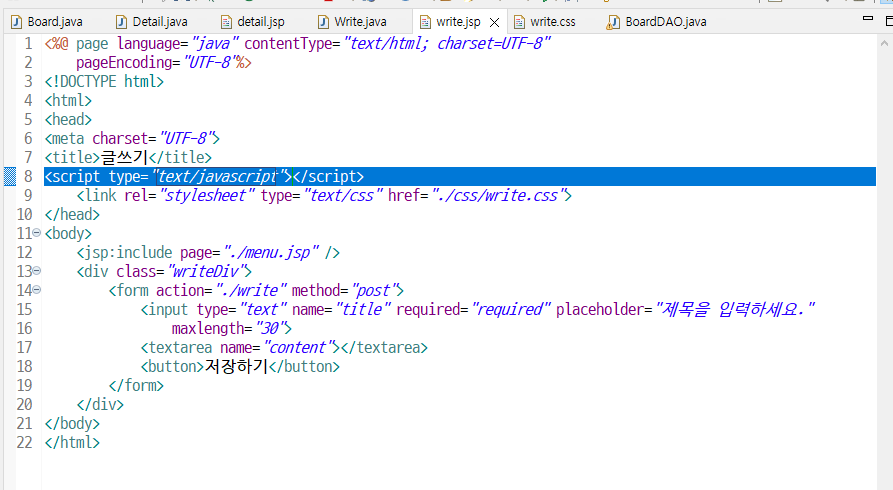Click line number 20 in the gutter
Viewport: 893px width, 490px height.
click(x=24, y=405)
